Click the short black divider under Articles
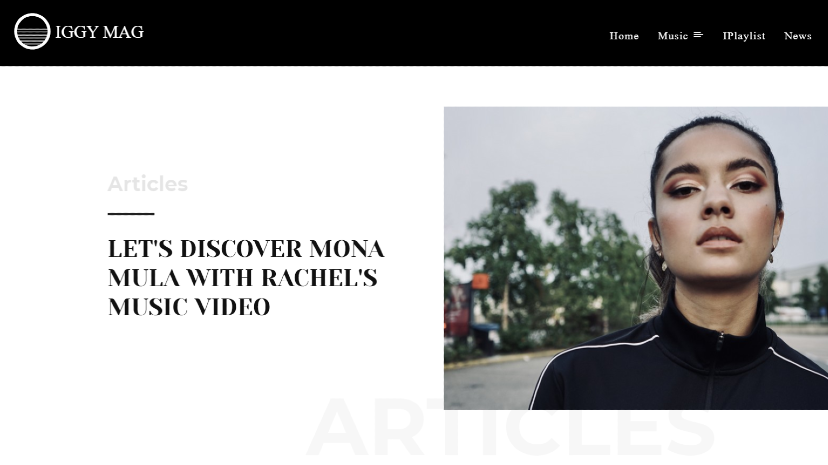 (131, 214)
